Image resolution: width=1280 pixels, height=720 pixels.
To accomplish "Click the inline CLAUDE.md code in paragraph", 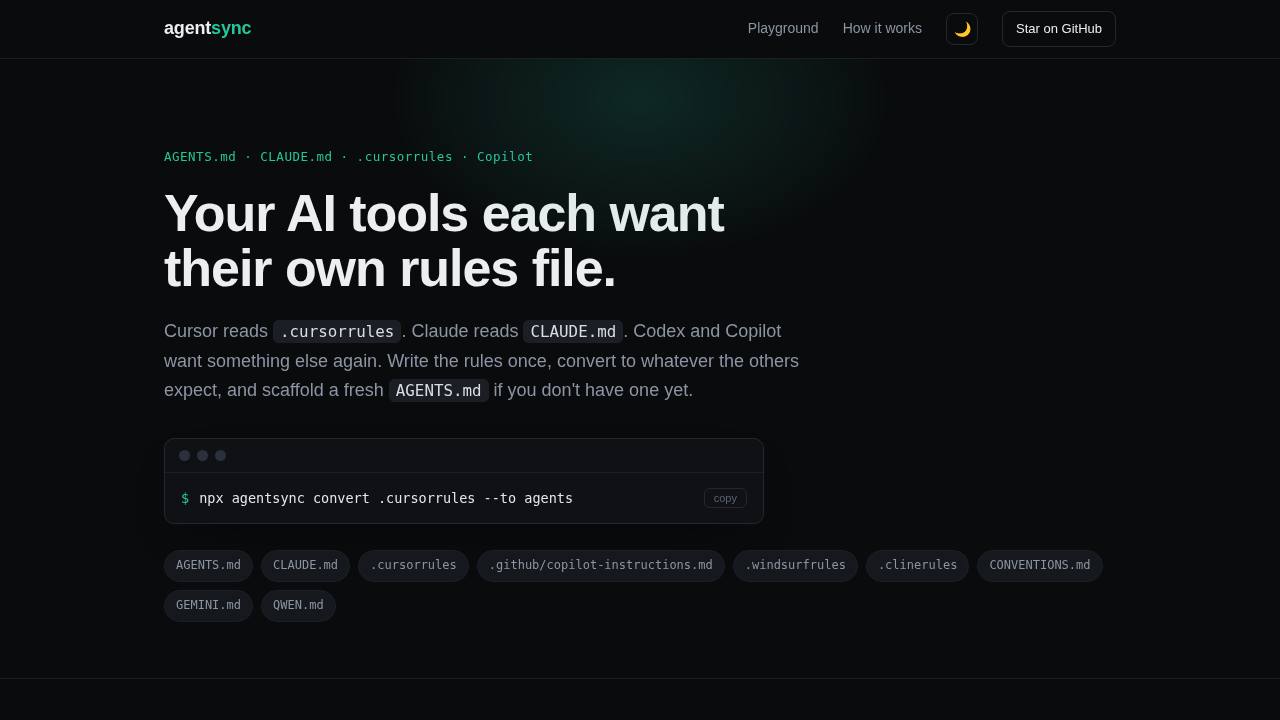I will tap(573, 331).
